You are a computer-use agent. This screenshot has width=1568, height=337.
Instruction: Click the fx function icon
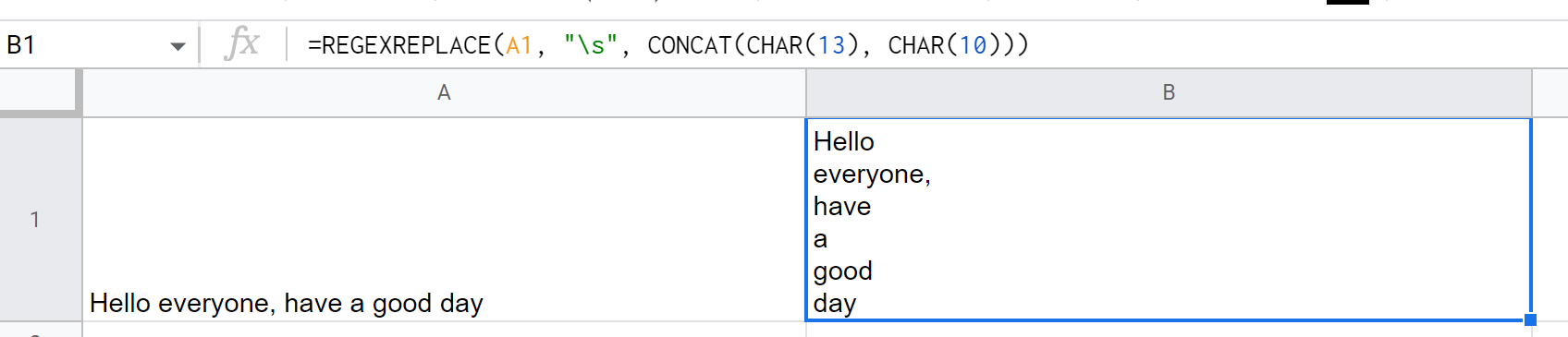242,43
